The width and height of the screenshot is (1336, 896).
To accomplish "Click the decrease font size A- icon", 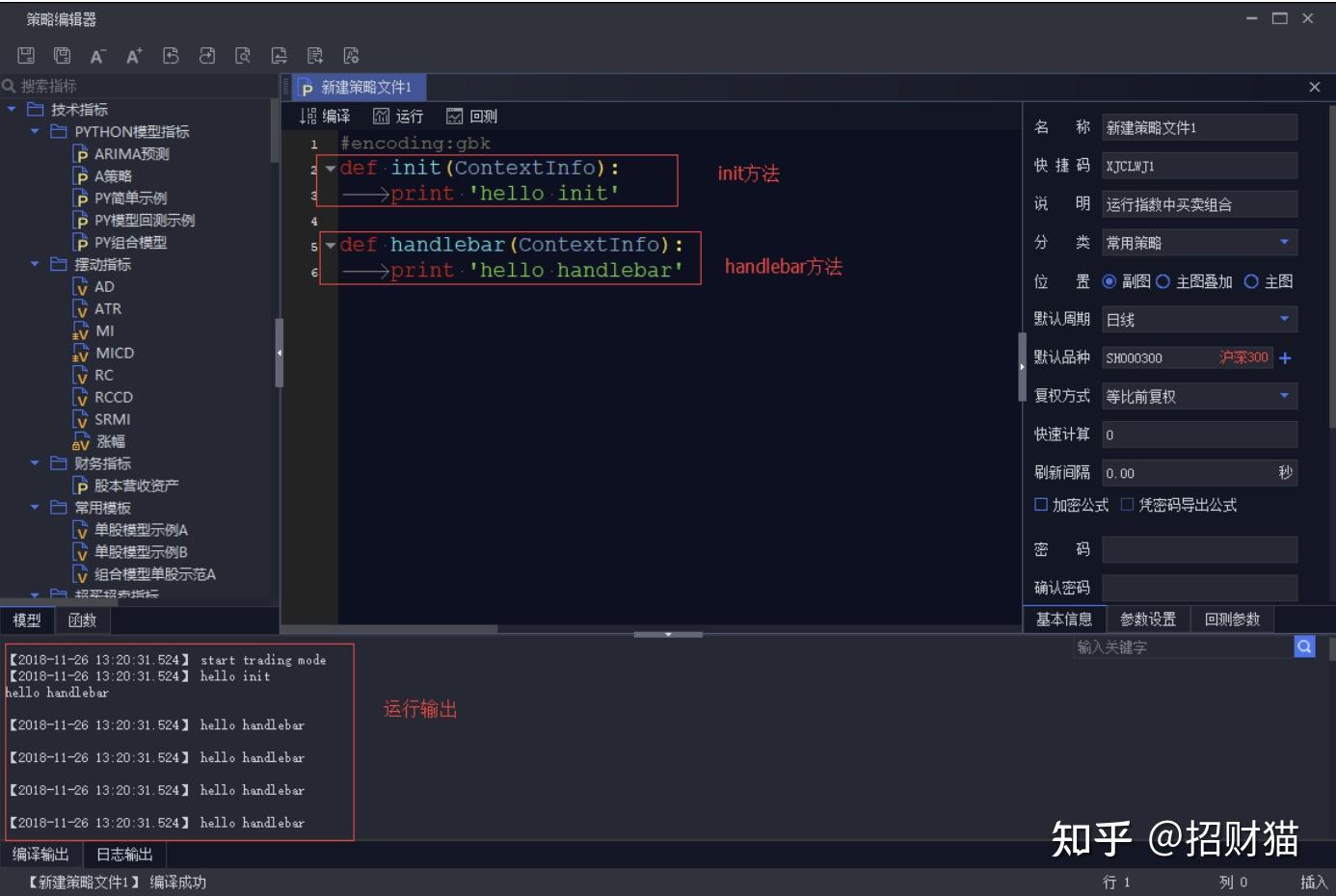I will (96, 56).
